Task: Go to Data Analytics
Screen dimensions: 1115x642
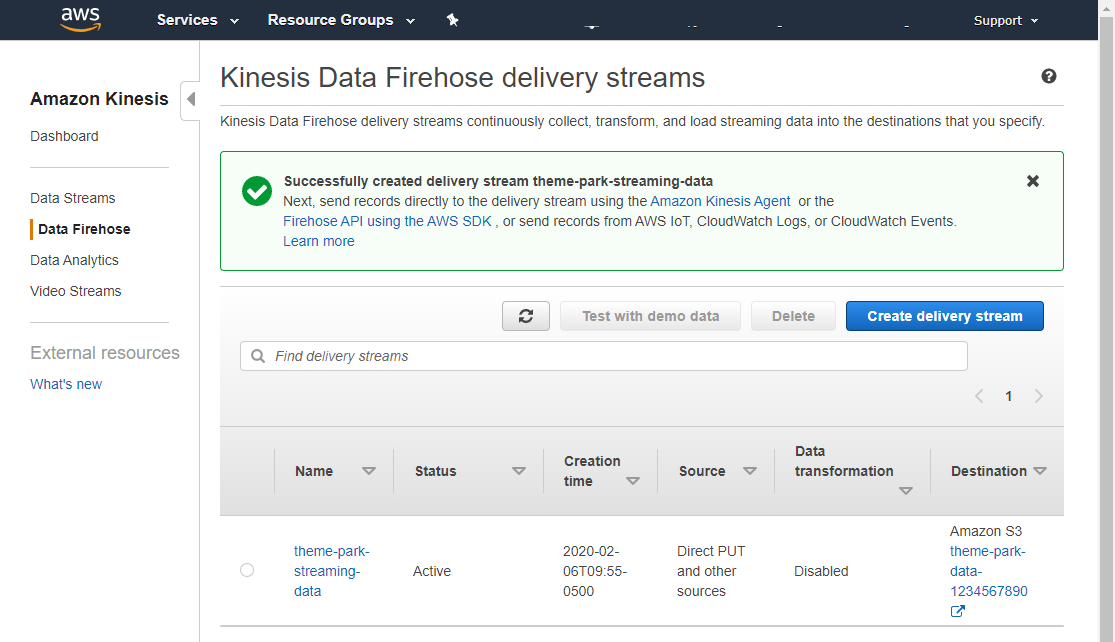Action: (74, 260)
